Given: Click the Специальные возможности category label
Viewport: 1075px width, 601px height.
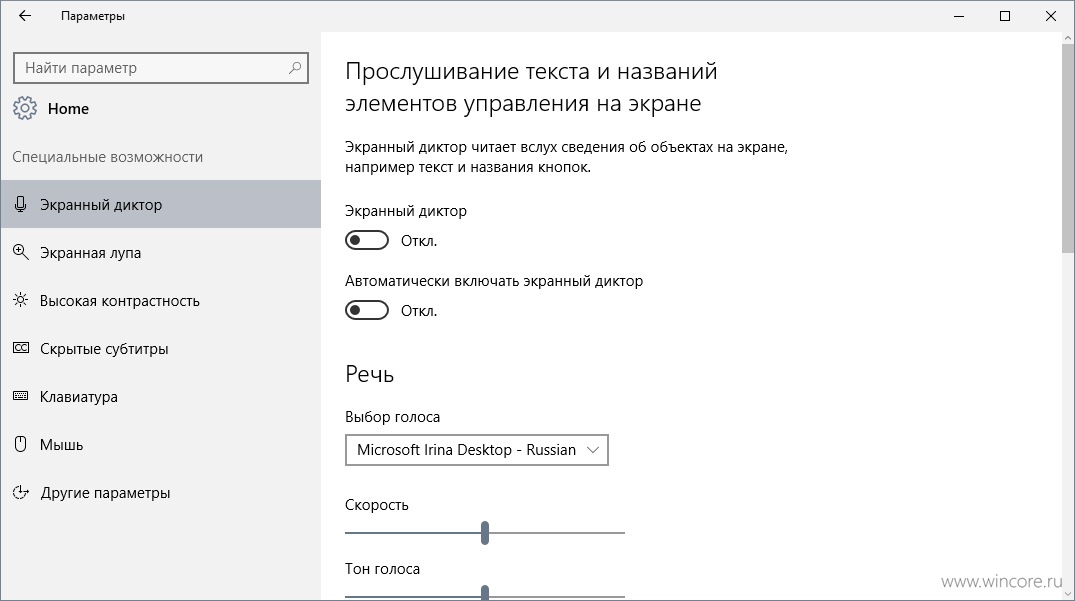Looking at the screenshot, I should (108, 157).
